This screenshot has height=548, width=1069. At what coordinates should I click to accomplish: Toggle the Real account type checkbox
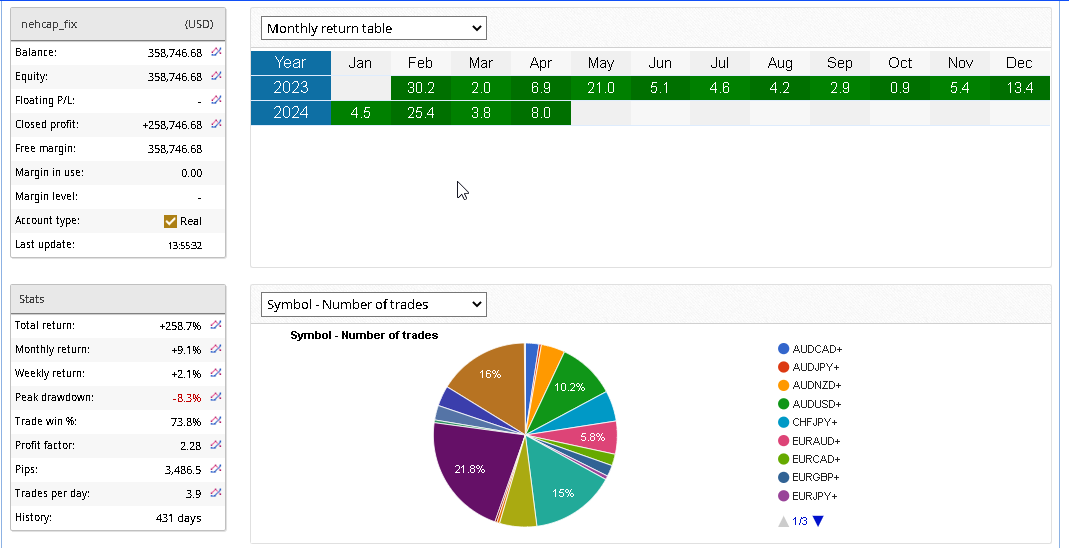coord(170,221)
